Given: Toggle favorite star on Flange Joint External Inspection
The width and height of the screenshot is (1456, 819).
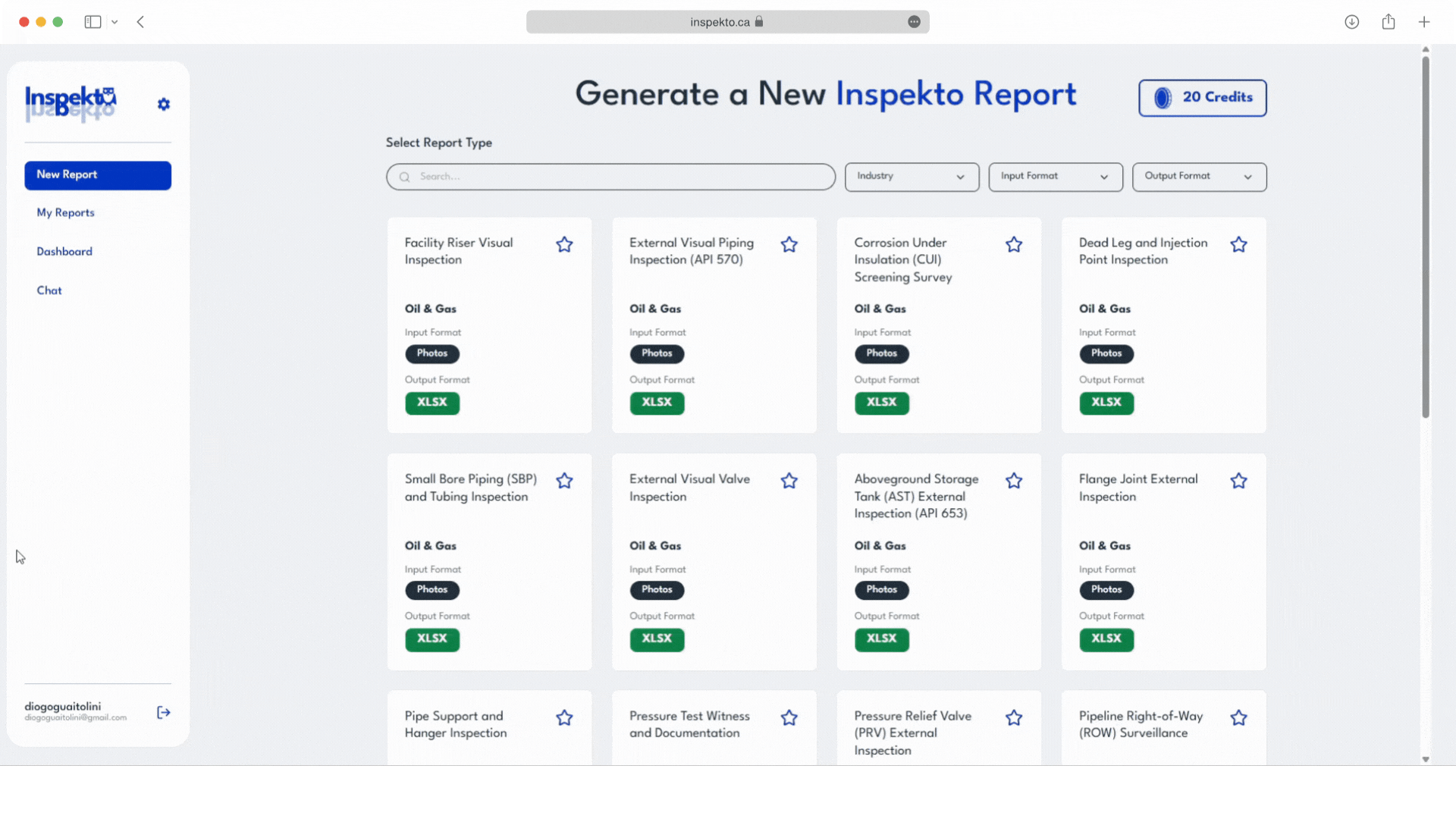Looking at the screenshot, I should (x=1238, y=481).
